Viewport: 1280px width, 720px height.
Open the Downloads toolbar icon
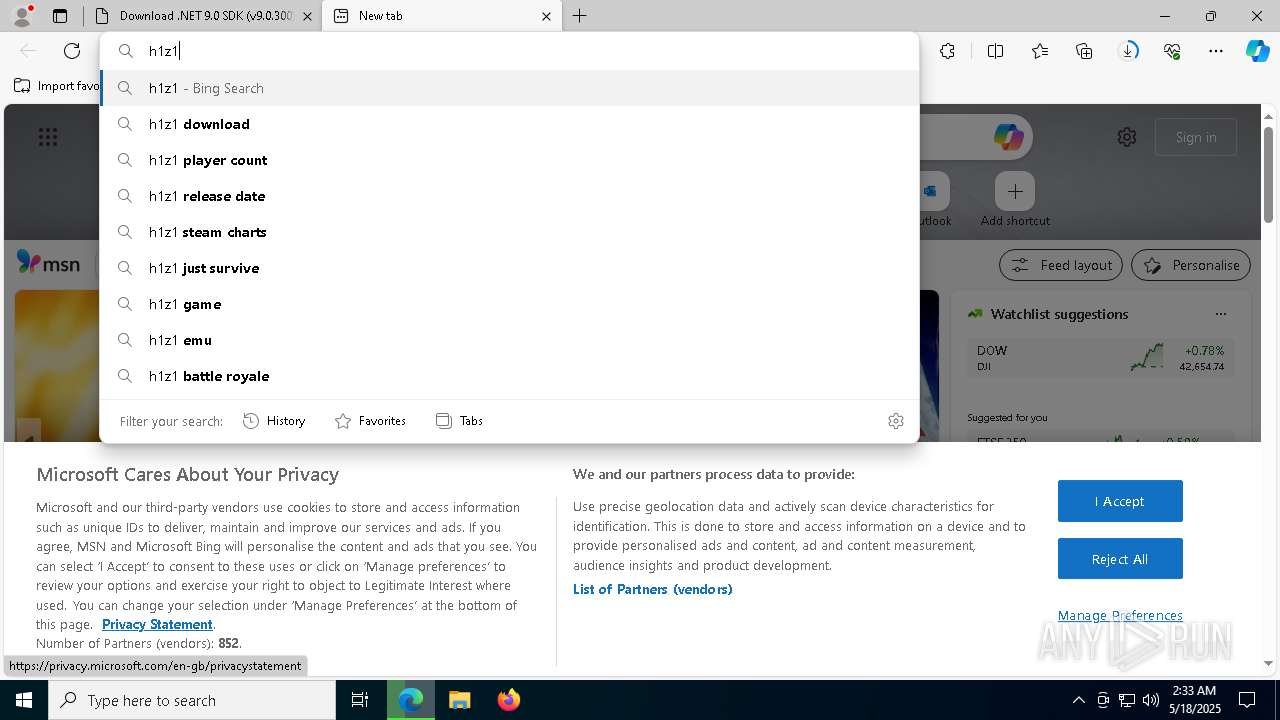point(1128,51)
